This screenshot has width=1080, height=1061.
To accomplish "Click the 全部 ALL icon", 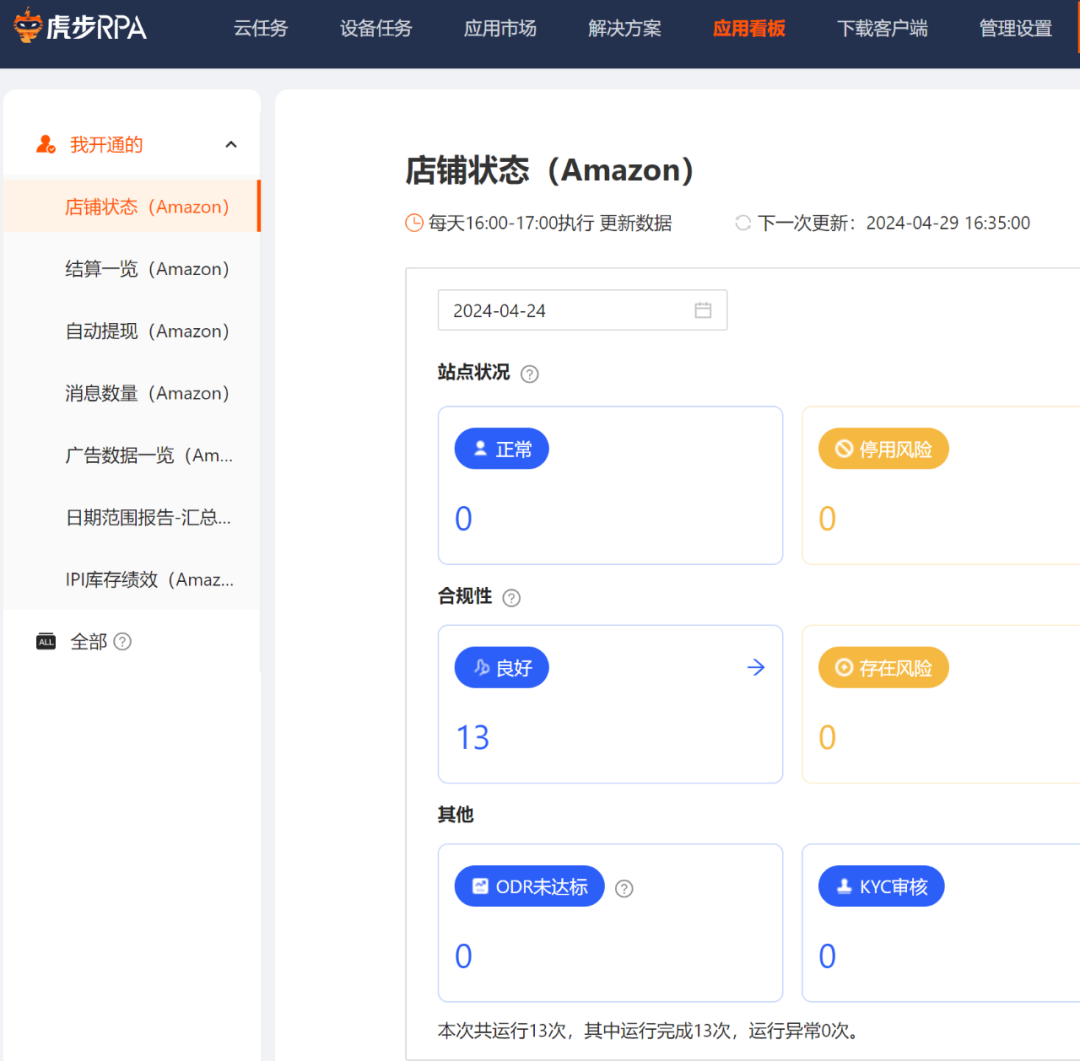I will [x=45, y=641].
